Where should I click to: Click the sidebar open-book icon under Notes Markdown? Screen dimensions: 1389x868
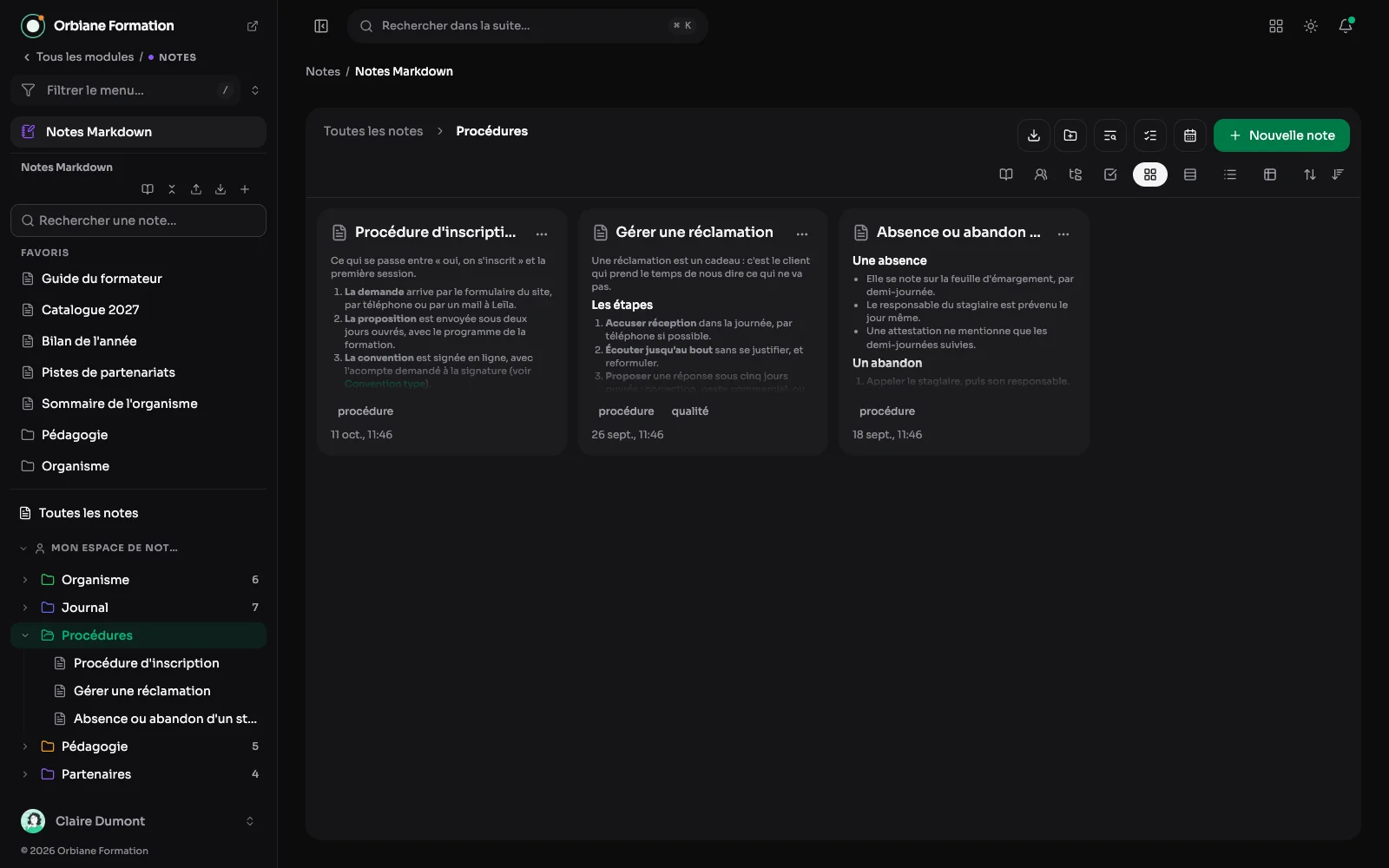pos(148,189)
